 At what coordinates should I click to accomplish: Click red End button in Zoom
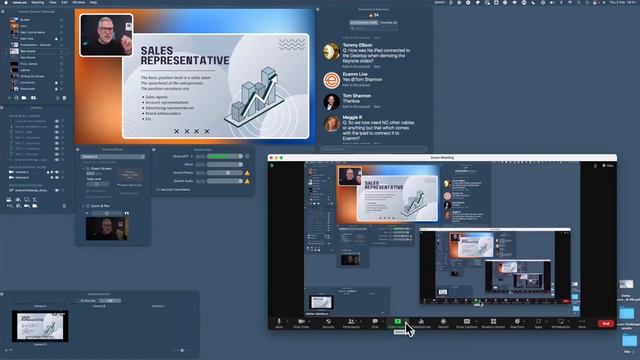pos(606,324)
